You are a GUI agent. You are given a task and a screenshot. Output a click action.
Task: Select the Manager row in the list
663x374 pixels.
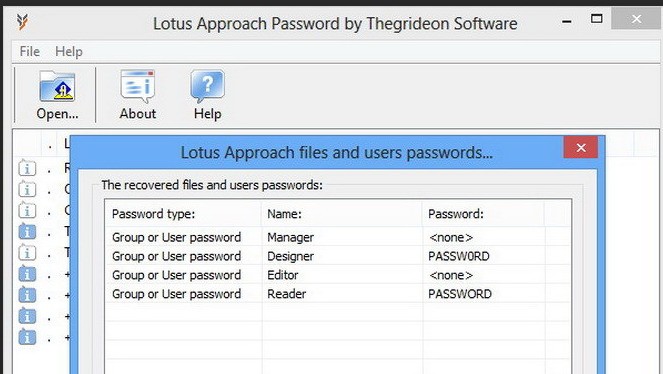pos(337,237)
